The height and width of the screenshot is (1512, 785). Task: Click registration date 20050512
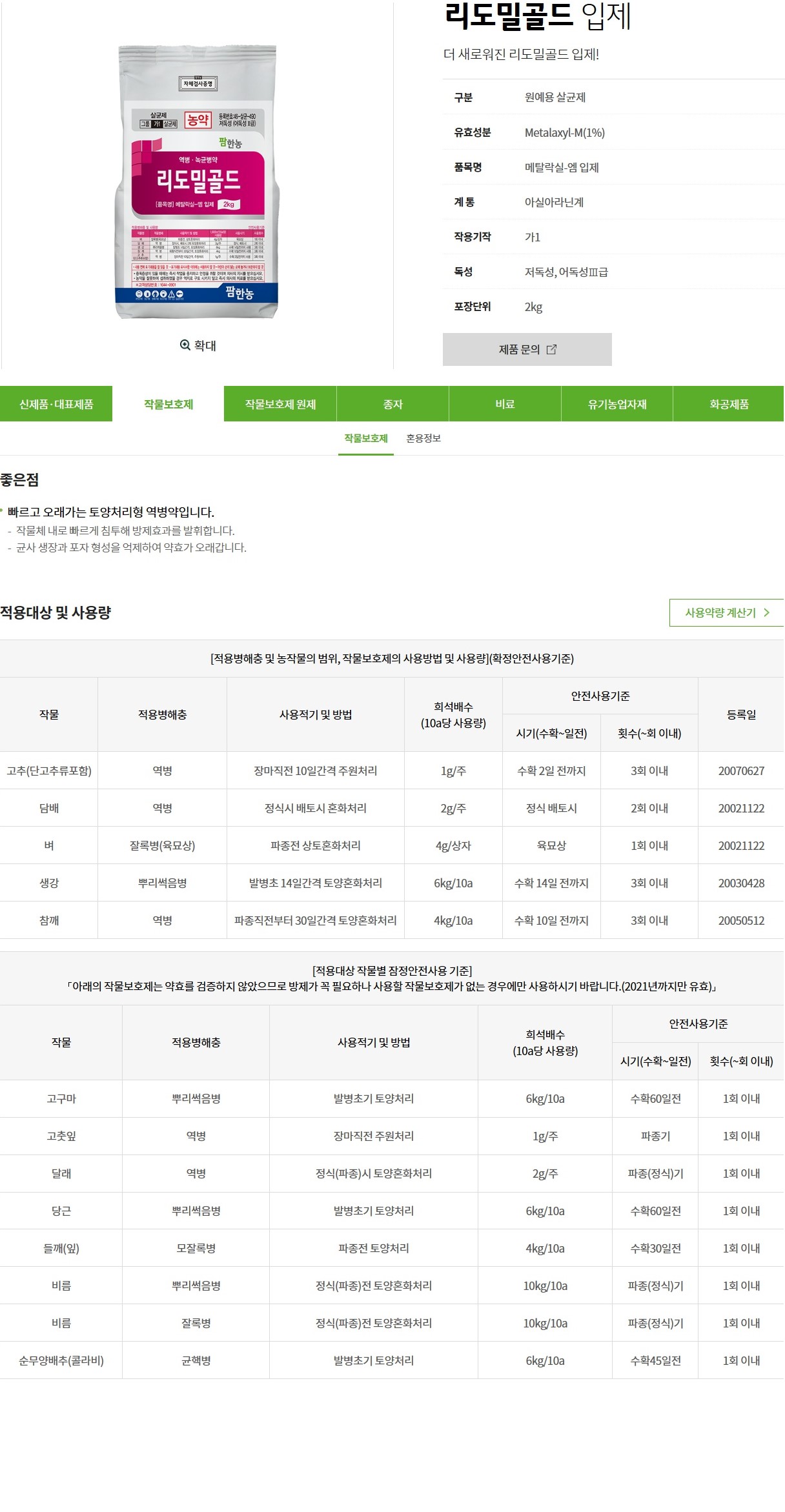741,920
